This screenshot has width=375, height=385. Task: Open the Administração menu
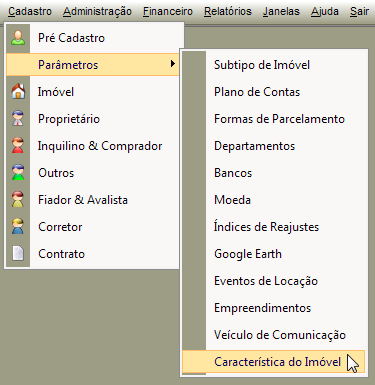click(97, 11)
